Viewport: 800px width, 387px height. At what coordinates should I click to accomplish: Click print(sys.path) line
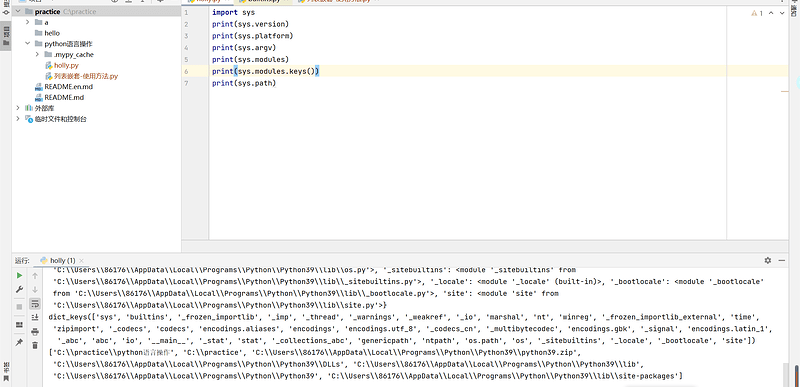coord(244,83)
